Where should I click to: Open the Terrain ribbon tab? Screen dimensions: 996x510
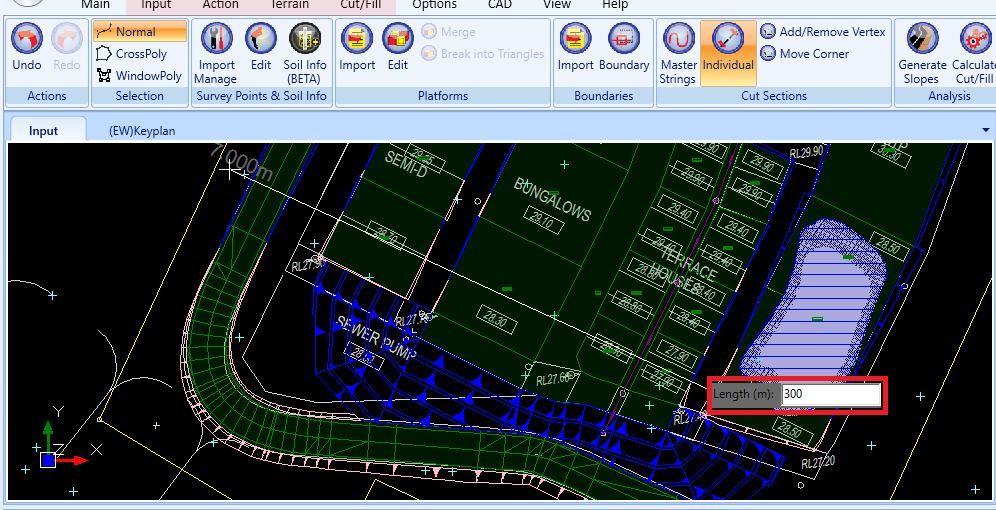pyautogui.click(x=290, y=5)
